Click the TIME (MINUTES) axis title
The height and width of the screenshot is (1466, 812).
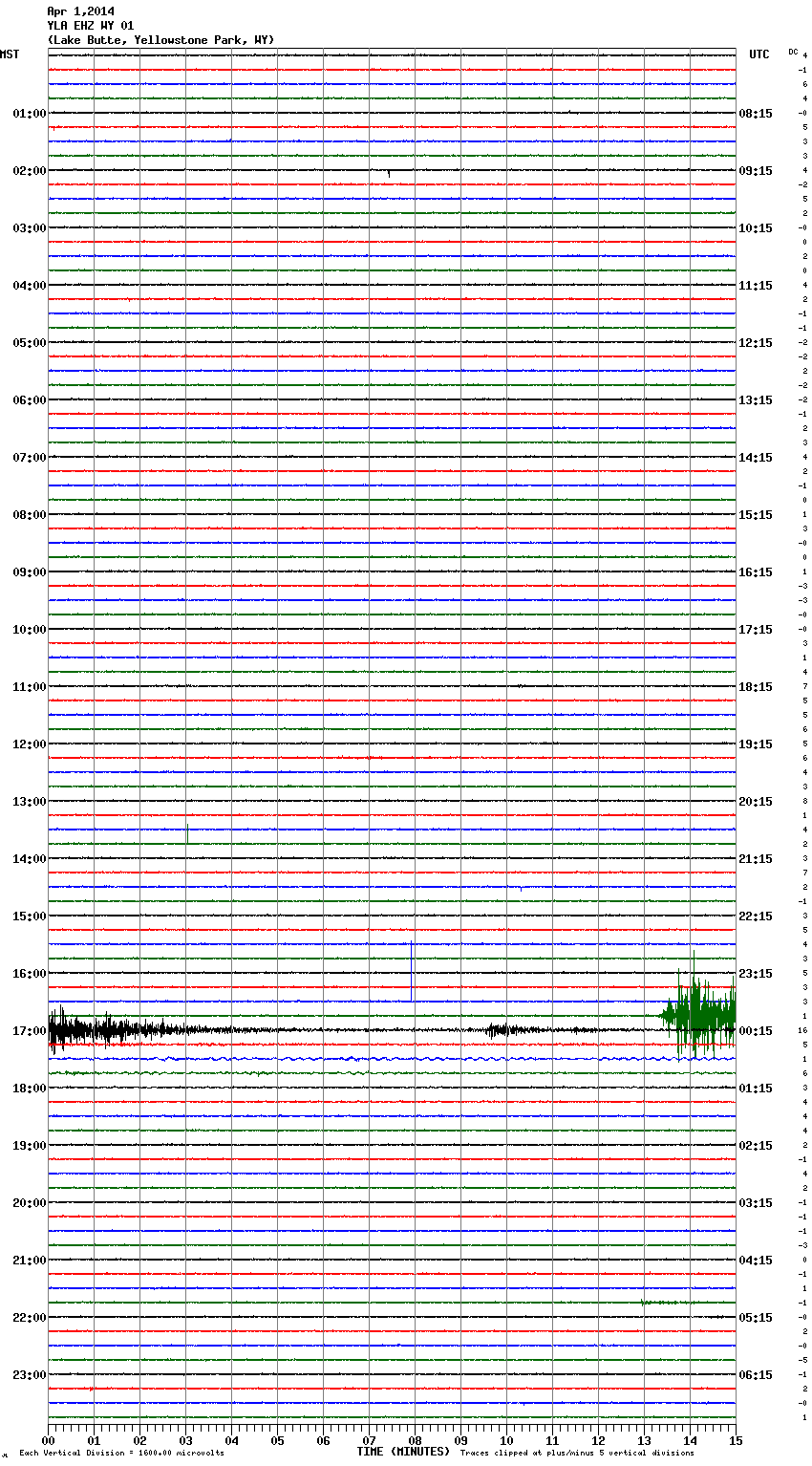(x=403, y=1452)
